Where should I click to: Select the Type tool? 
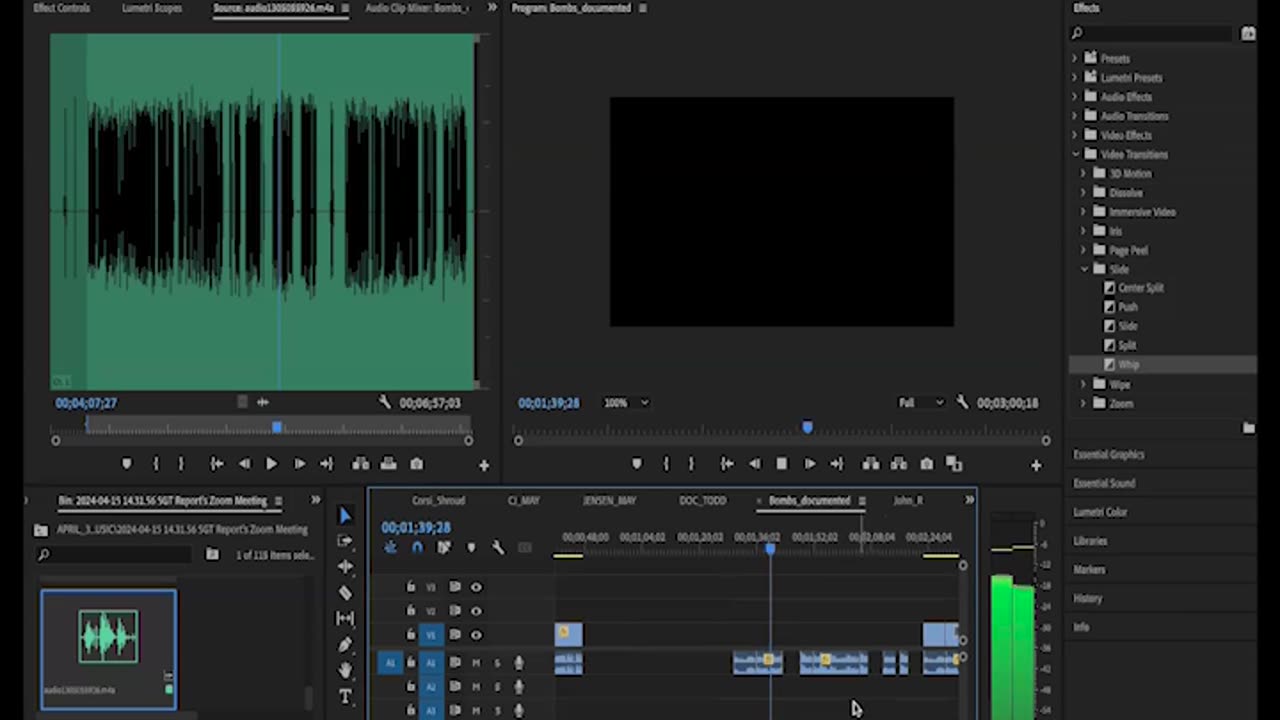pos(345,697)
